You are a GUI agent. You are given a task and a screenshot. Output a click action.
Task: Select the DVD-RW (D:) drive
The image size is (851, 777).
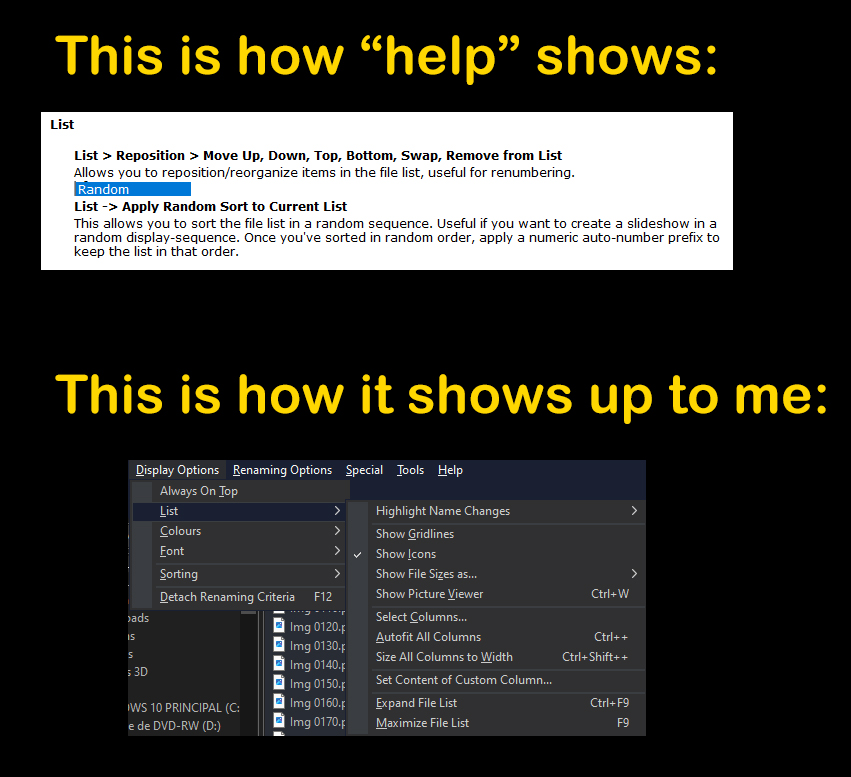175,726
